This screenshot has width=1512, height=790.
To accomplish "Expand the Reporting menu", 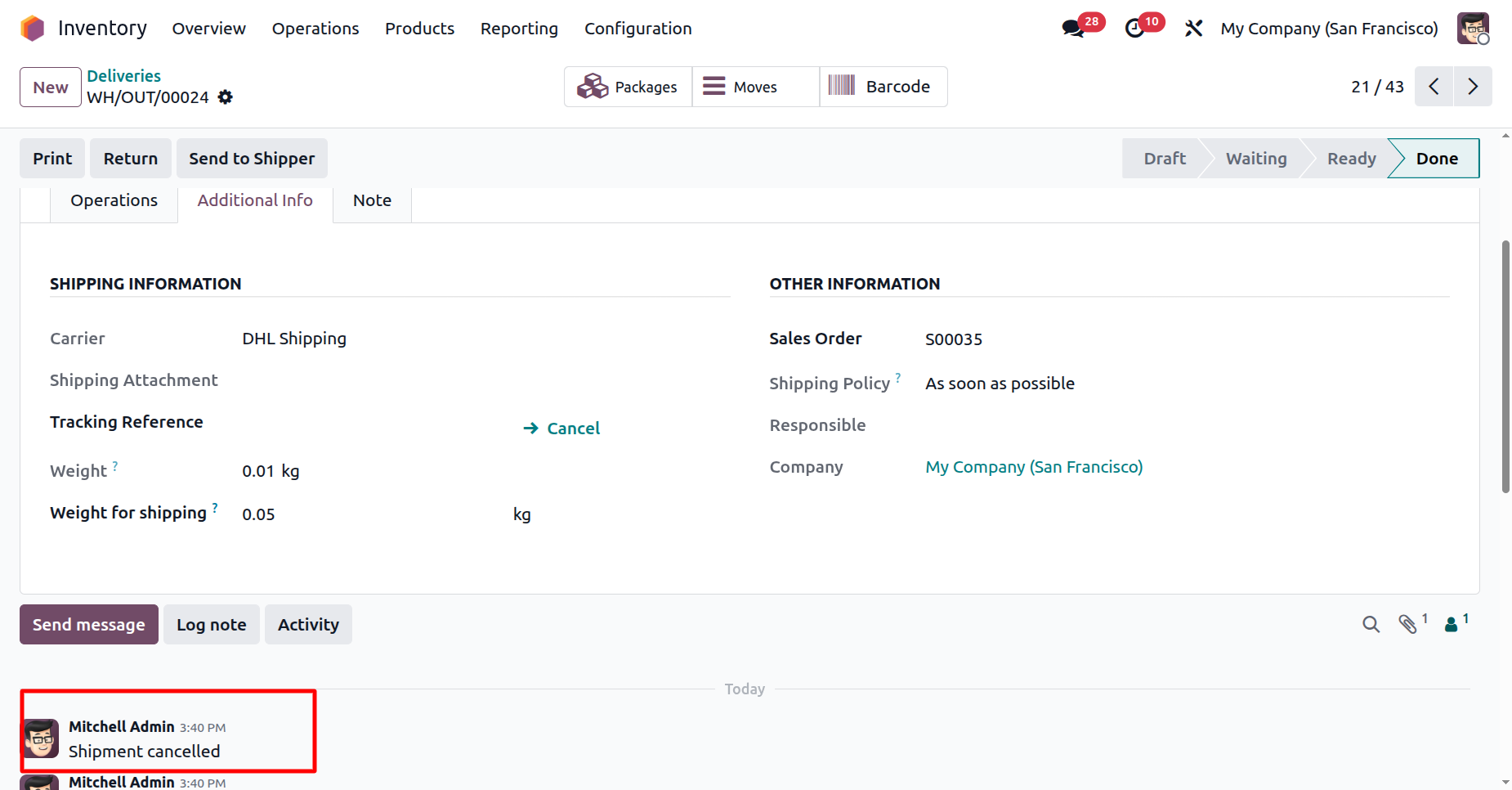I will [519, 29].
